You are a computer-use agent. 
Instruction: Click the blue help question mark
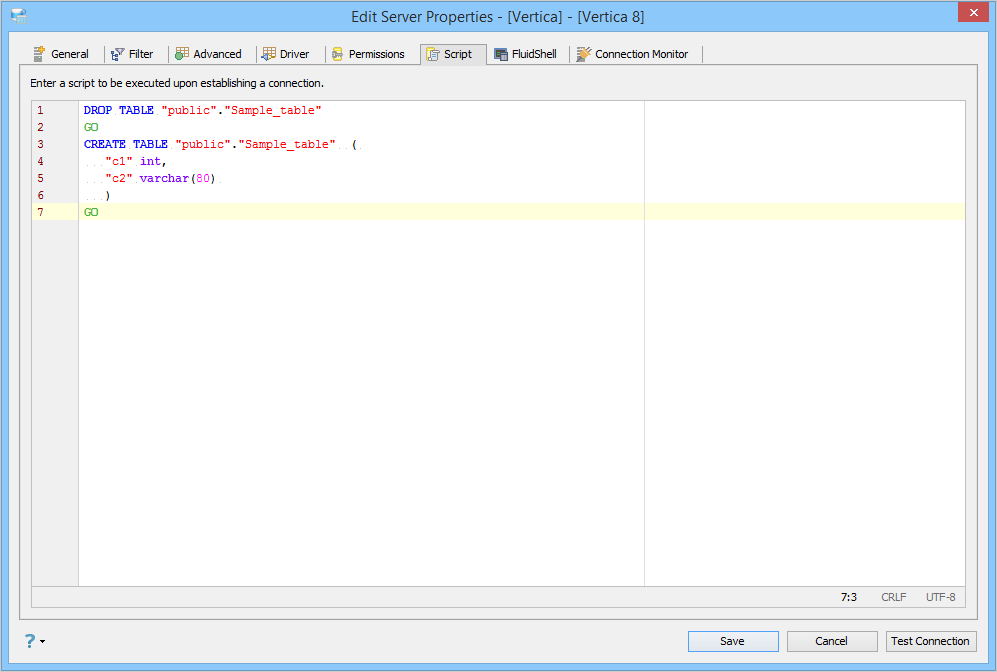coord(30,640)
